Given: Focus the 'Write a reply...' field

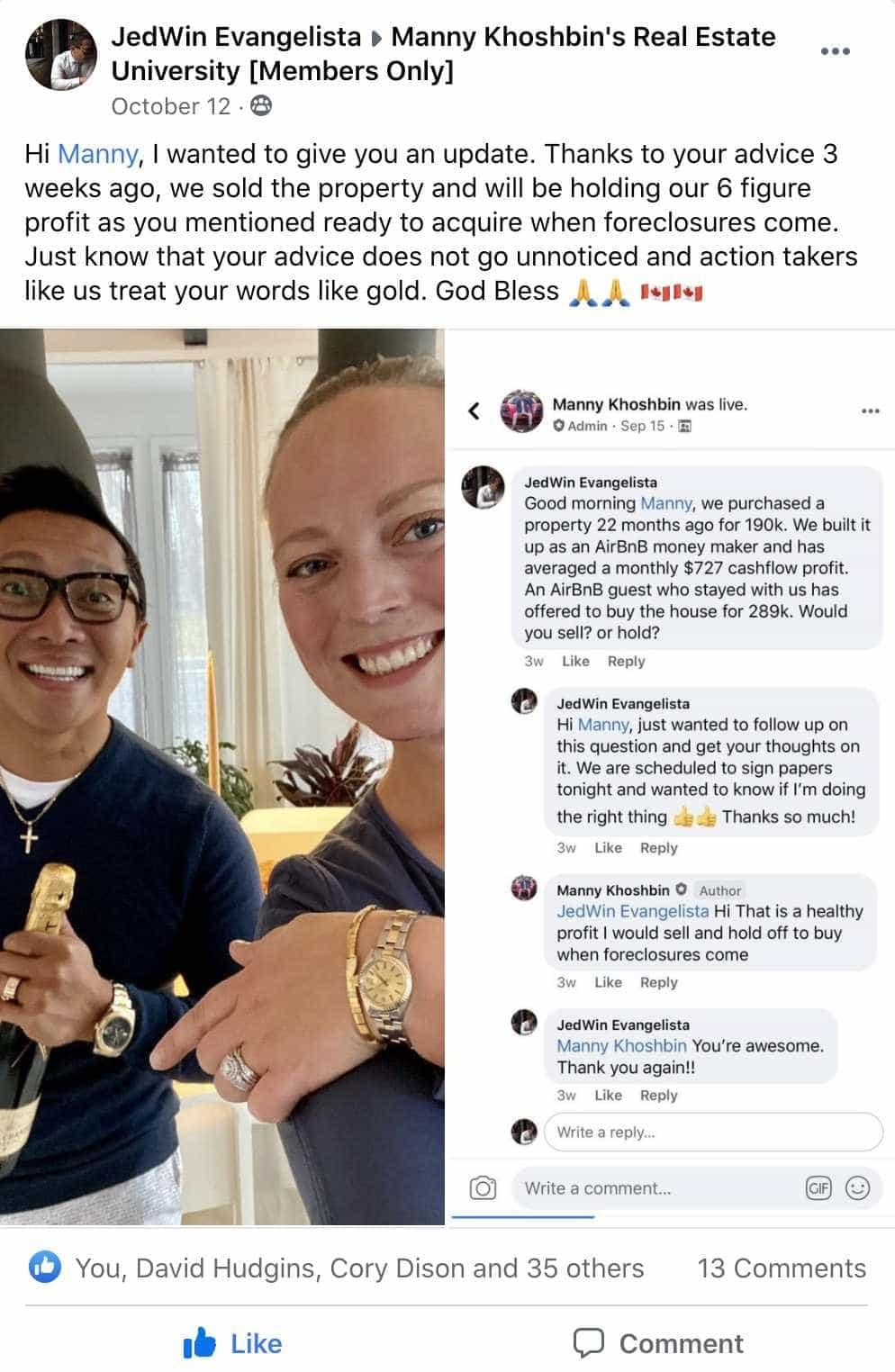Looking at the screenshot, I should pyautogui.click(x=712, y=1132).
